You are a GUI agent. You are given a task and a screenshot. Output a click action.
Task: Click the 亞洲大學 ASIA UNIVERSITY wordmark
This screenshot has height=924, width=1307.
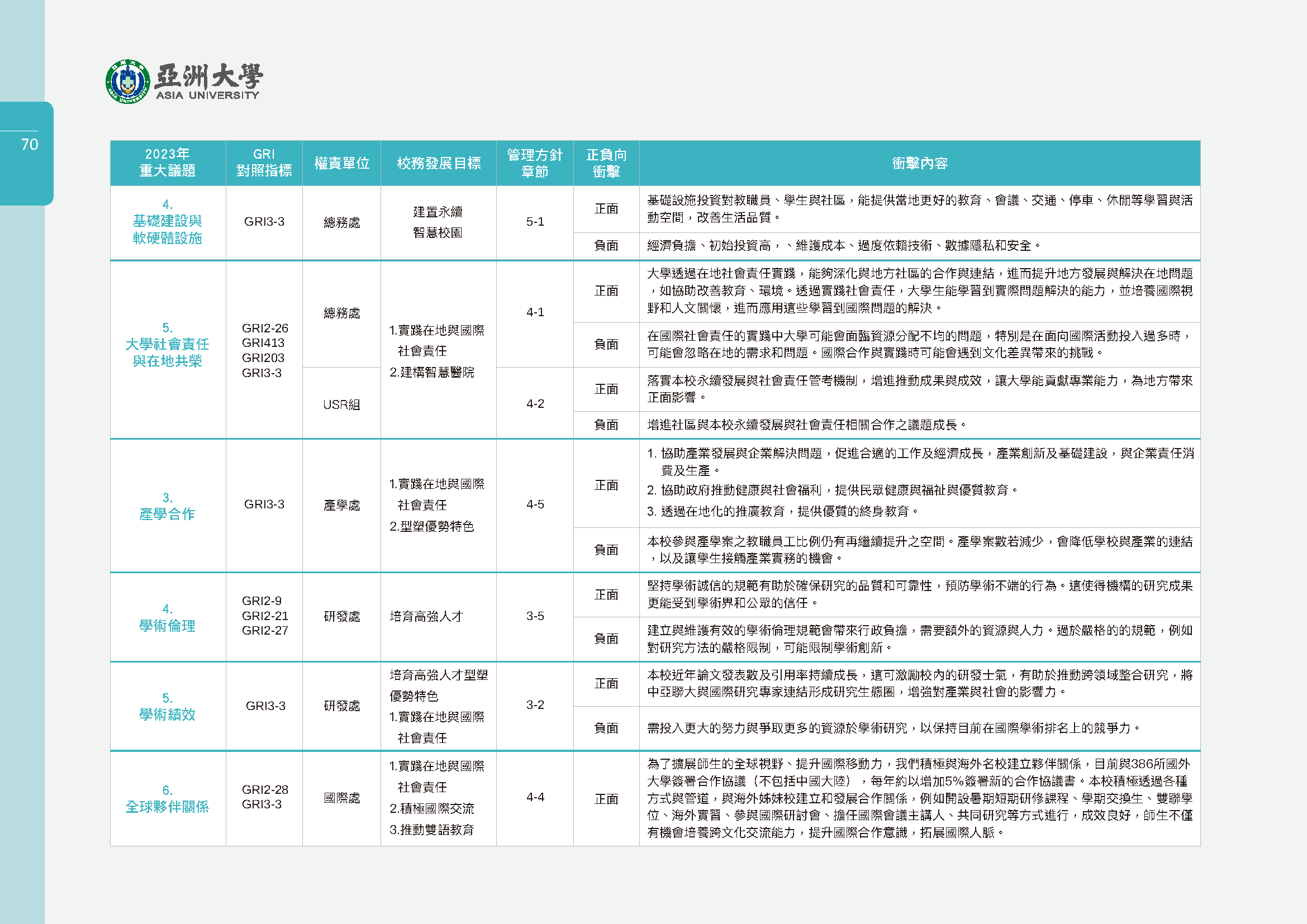tap(208, 82)
